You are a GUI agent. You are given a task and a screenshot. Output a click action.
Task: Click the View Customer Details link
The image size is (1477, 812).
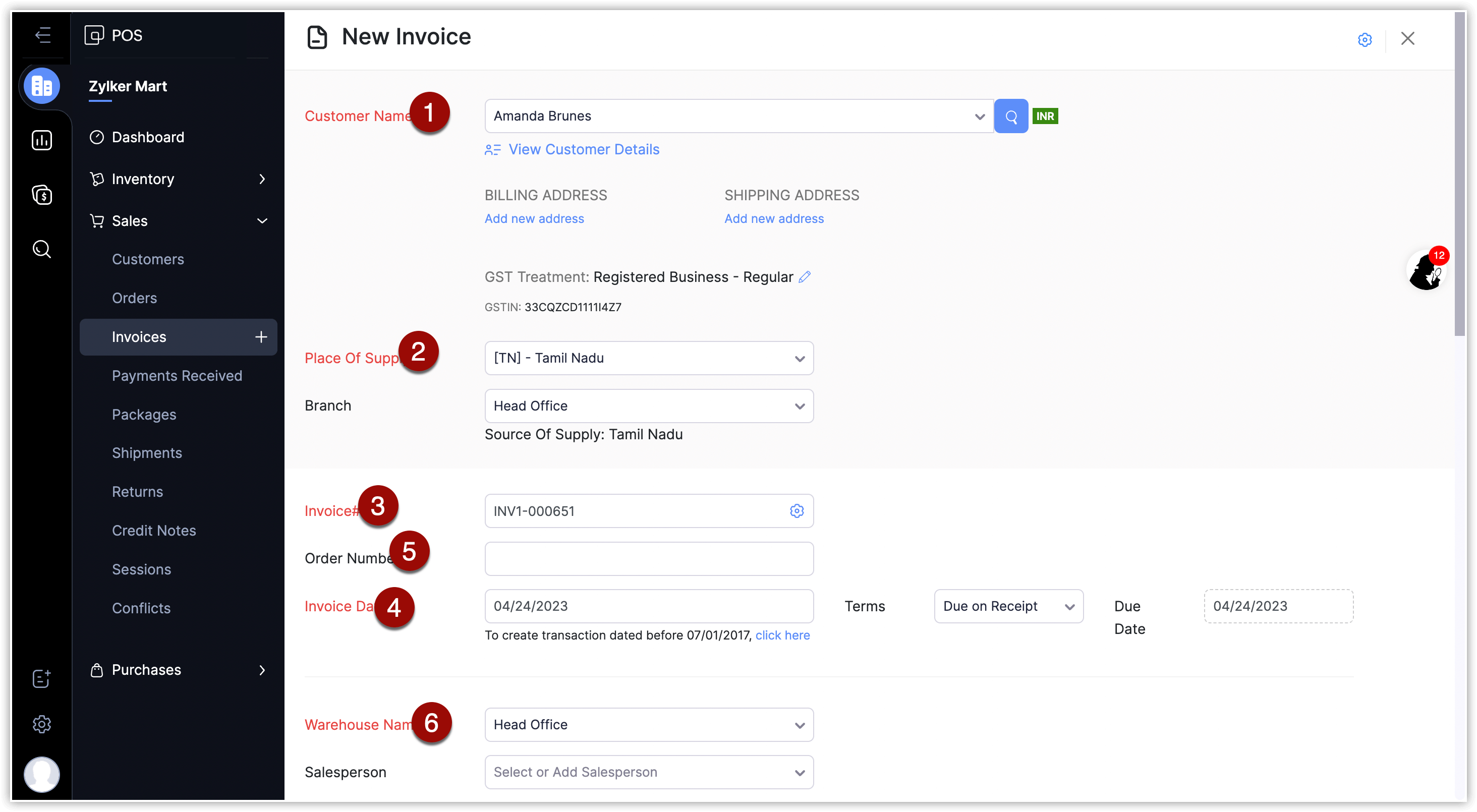tap(583, 150)
